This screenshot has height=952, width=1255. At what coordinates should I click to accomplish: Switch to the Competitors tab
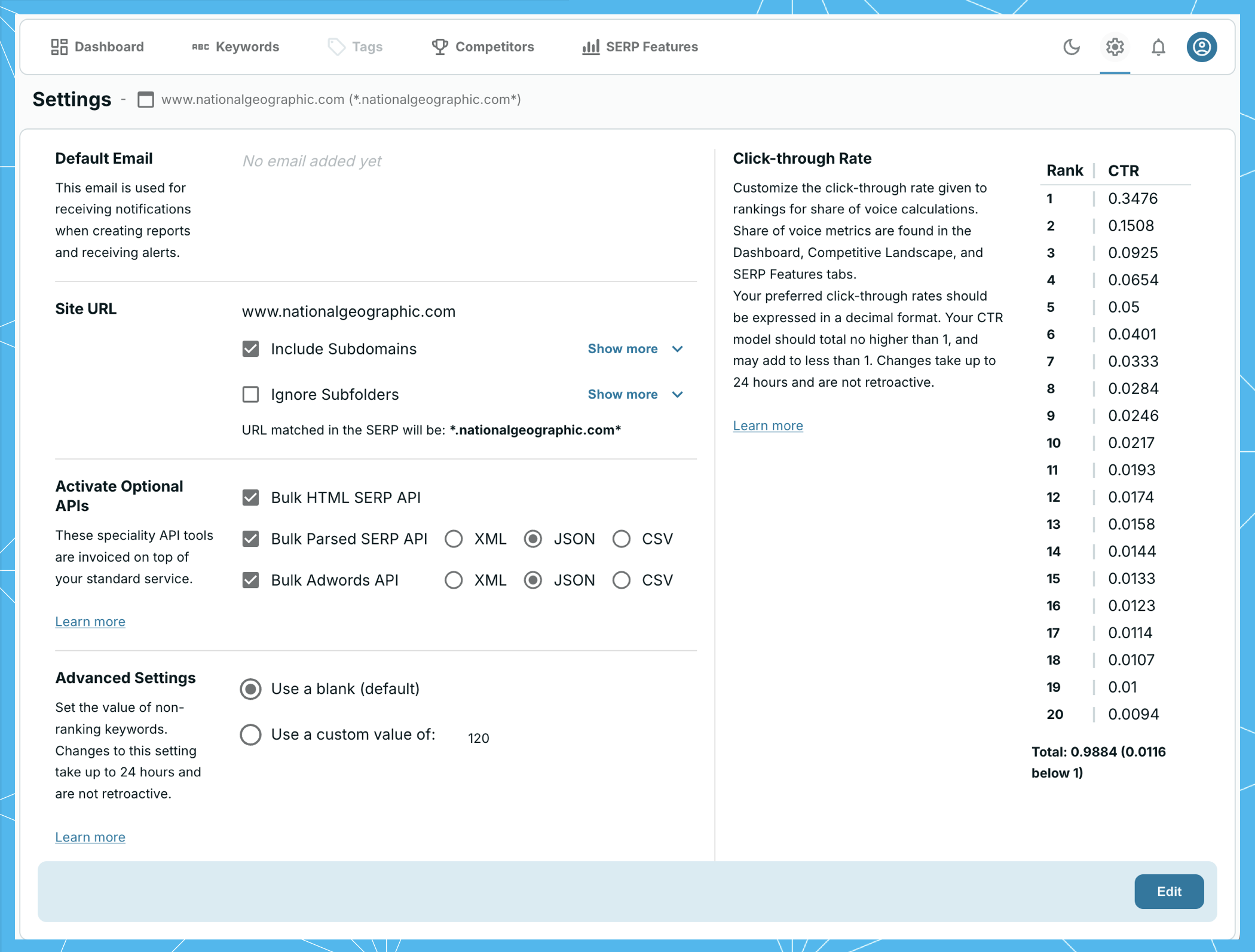494,47
